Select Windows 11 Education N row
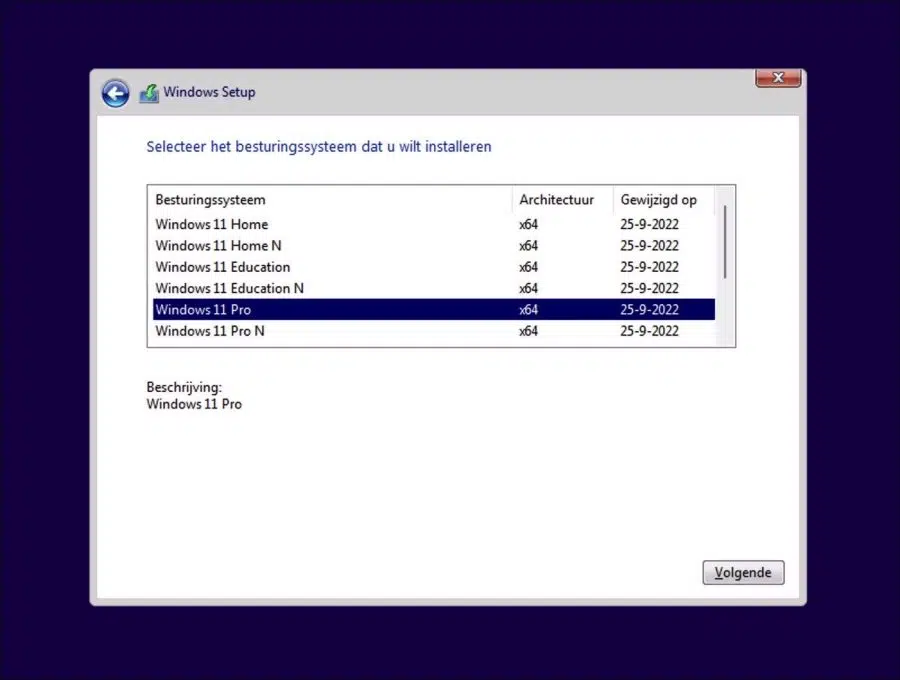The height and width of the screenshot is (680, 900). tap(434, 288)
